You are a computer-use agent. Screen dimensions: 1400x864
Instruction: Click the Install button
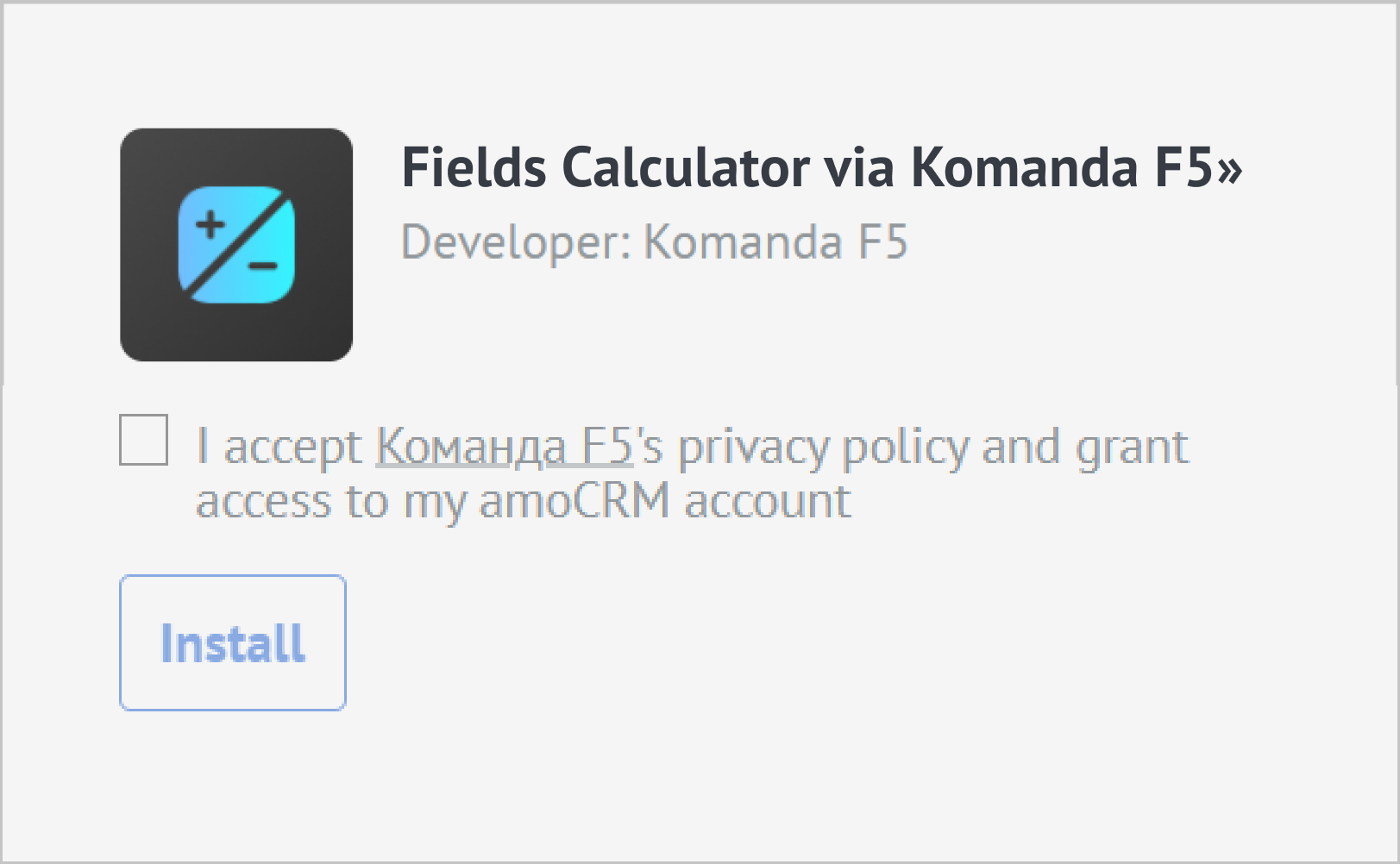click(x=232, y=642)
